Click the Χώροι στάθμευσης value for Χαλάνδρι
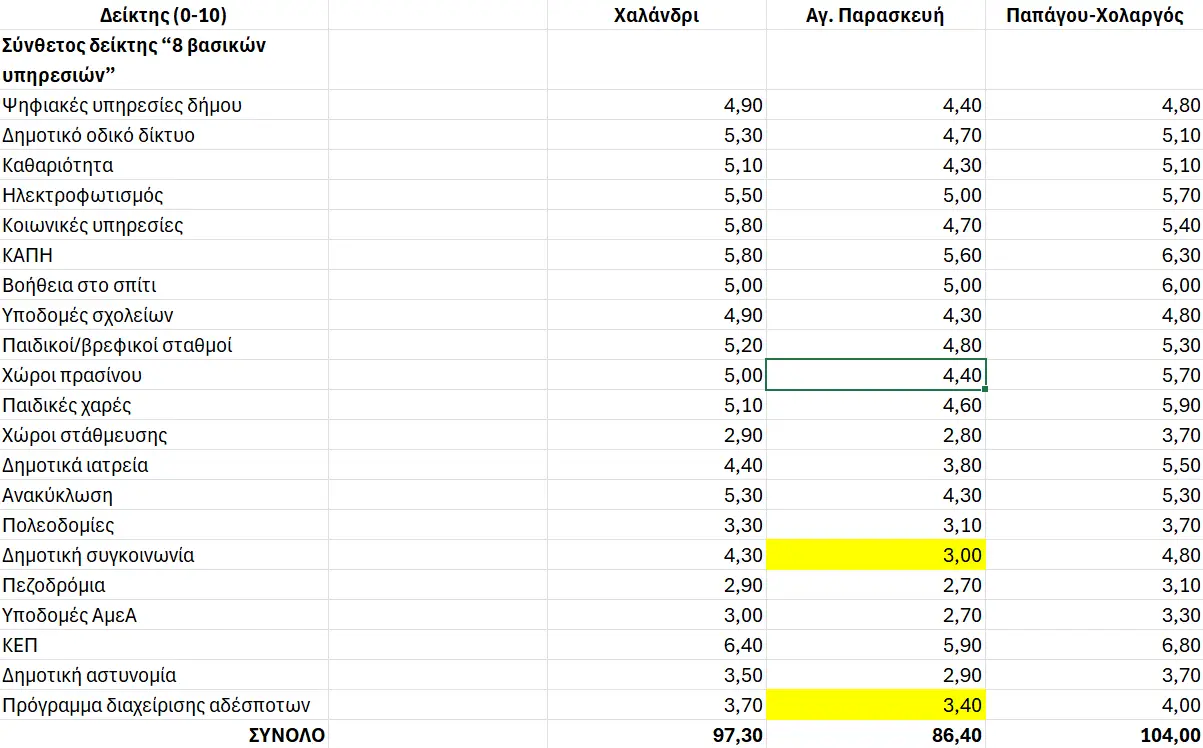Image resolution: width=1203 pixels, height=748 pixels. [656, 435]
